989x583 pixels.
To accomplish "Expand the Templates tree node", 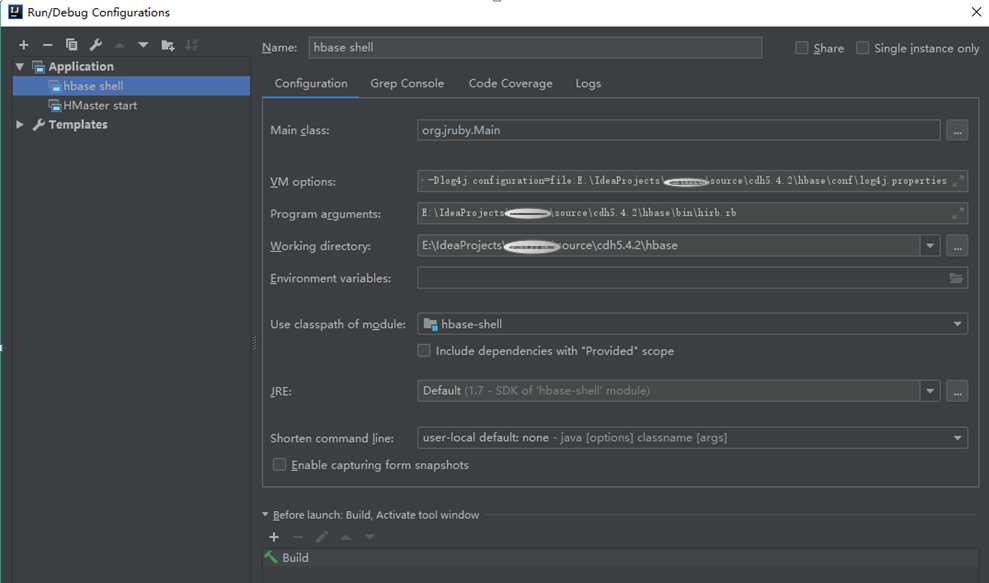I will click(x=20, y=124).
